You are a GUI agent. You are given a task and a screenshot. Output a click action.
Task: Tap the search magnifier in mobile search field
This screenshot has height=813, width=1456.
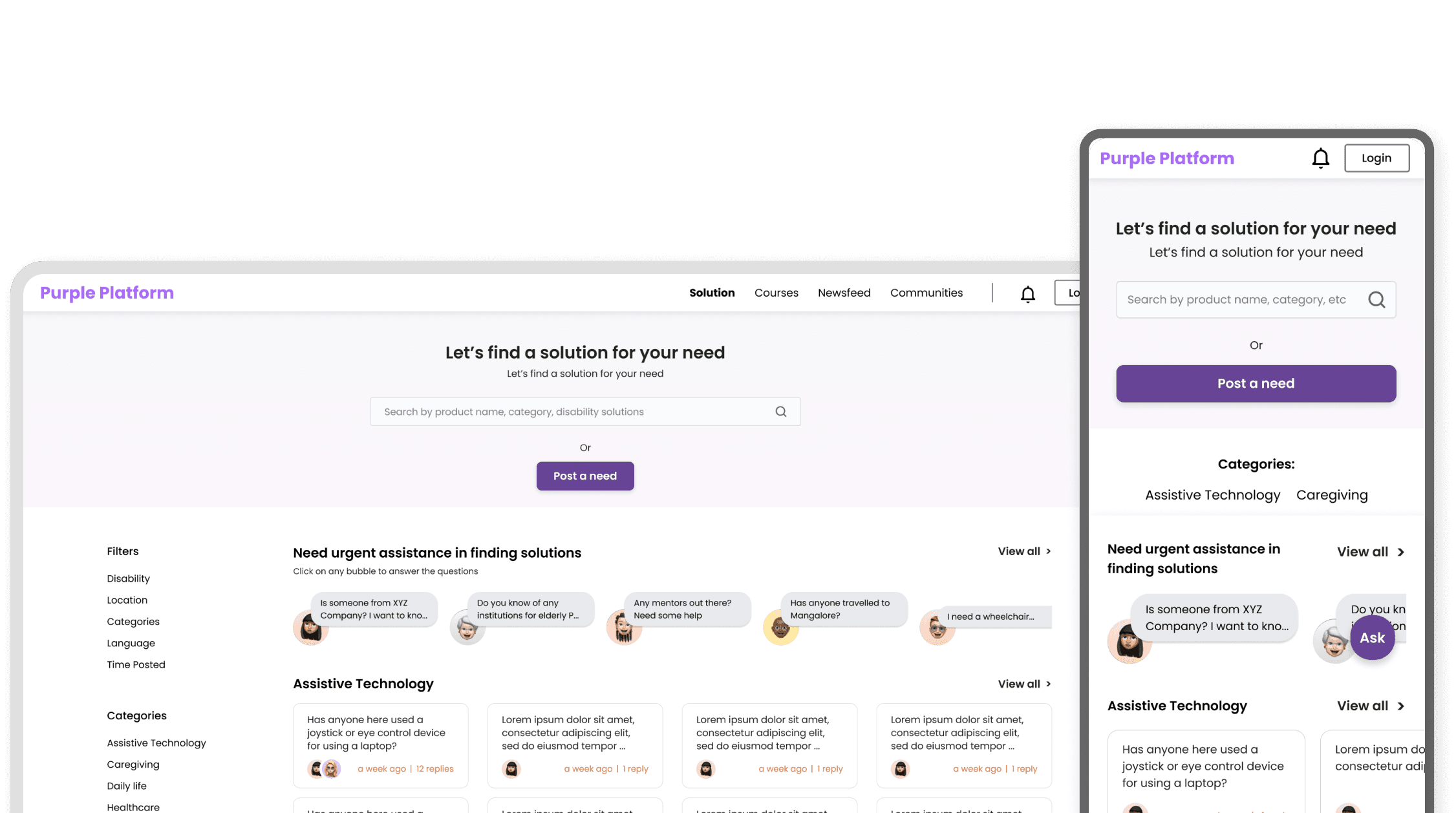coord(1376,300)
